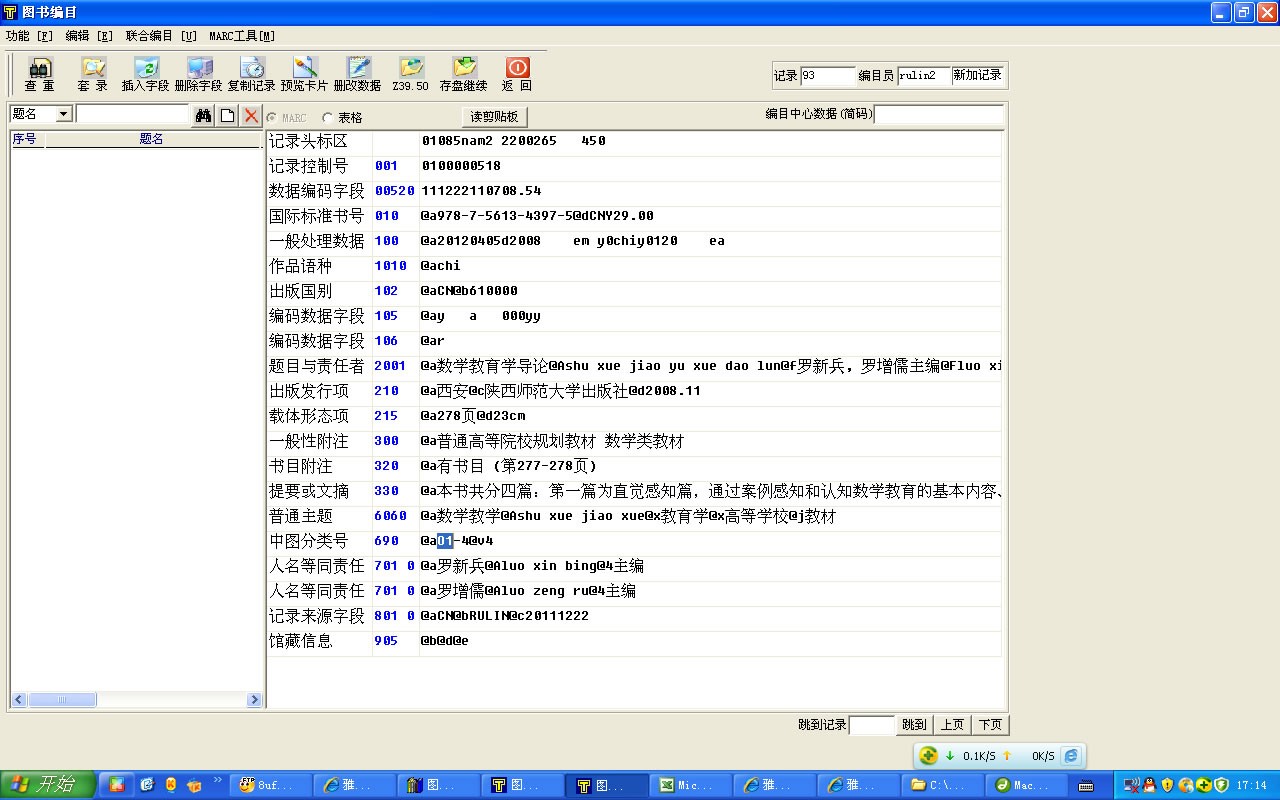This screenshot has height=800, width=1280.
Task: Select the 表格 radio button
Action: point(329,118)
